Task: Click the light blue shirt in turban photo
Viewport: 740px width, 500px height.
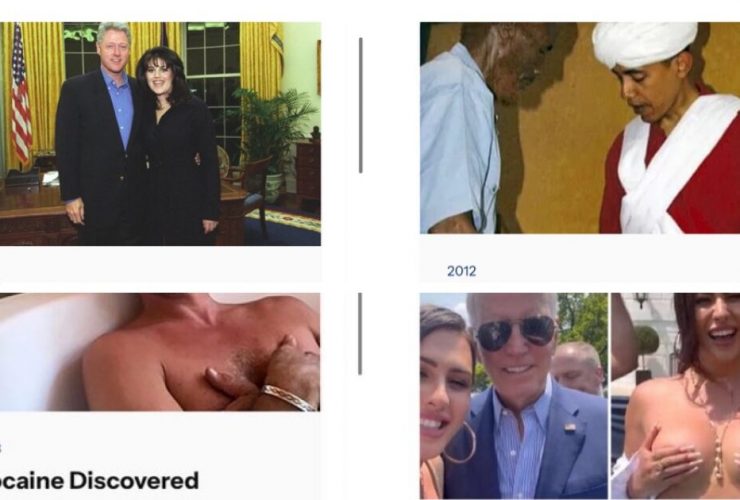Action: [x=458, y=142]
